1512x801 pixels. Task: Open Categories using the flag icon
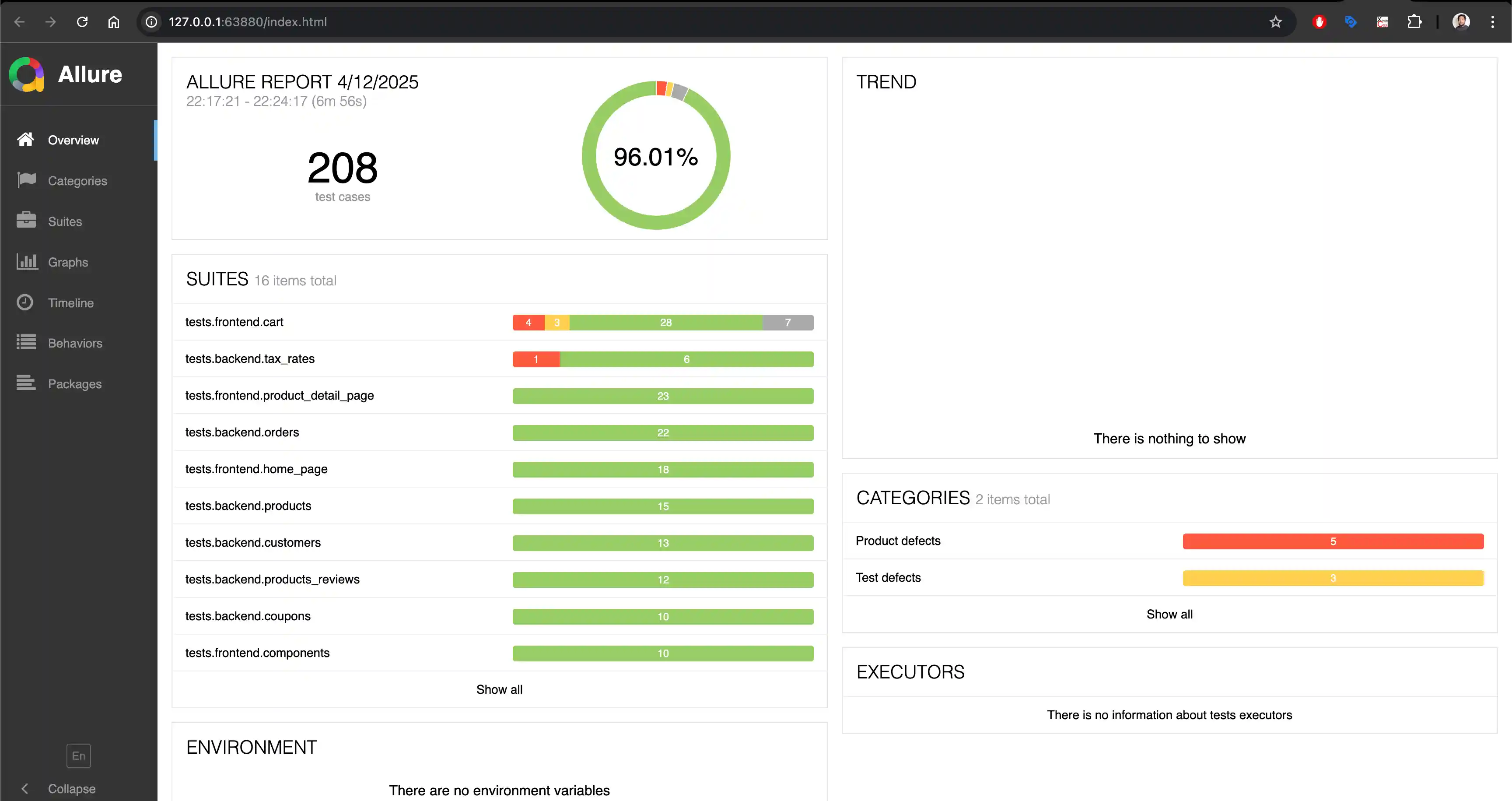[26, 180]
